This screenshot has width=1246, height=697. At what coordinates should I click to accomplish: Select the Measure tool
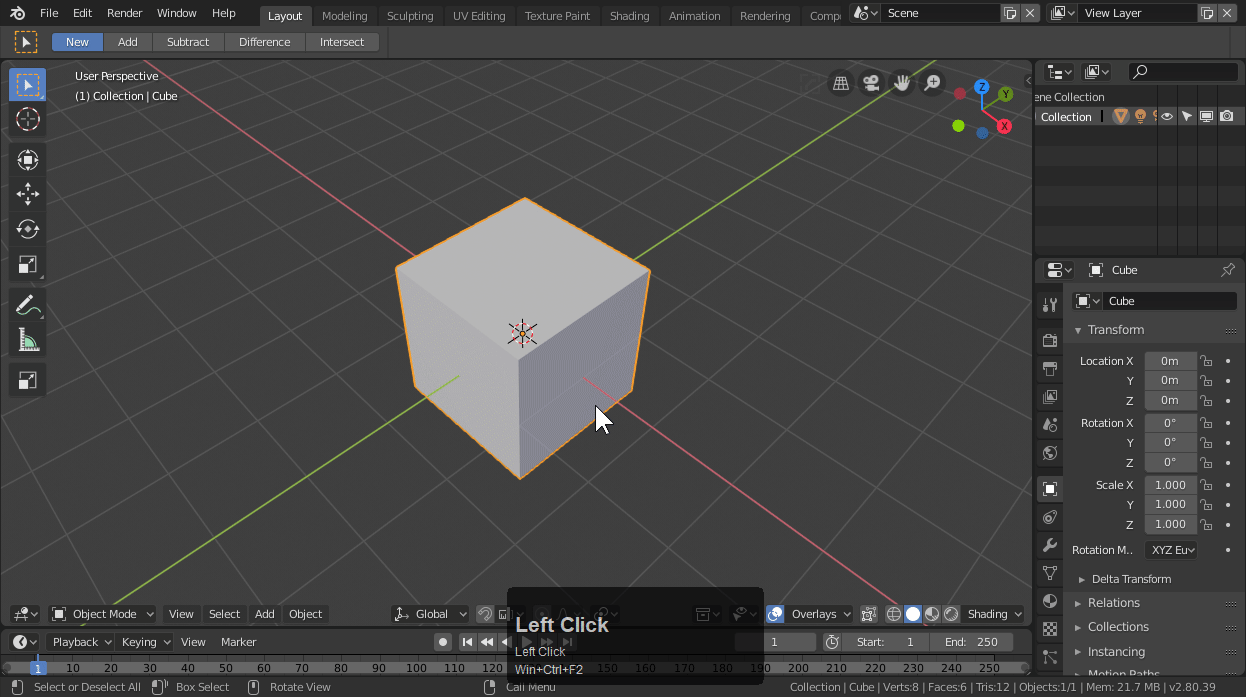pyautogui.click(x=27, y=341)
